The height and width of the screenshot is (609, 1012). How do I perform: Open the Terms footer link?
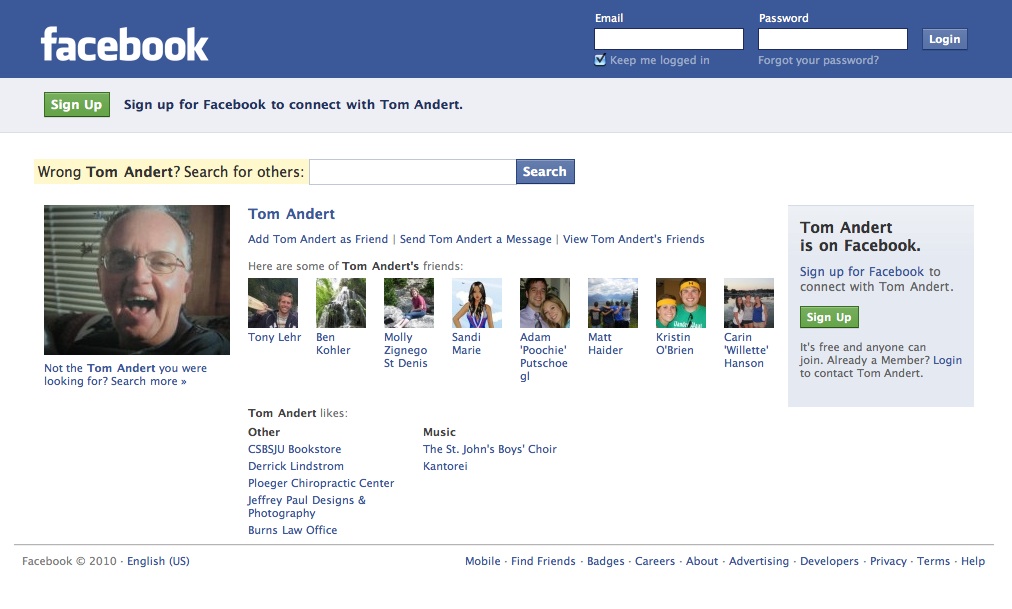coord(934,561)
